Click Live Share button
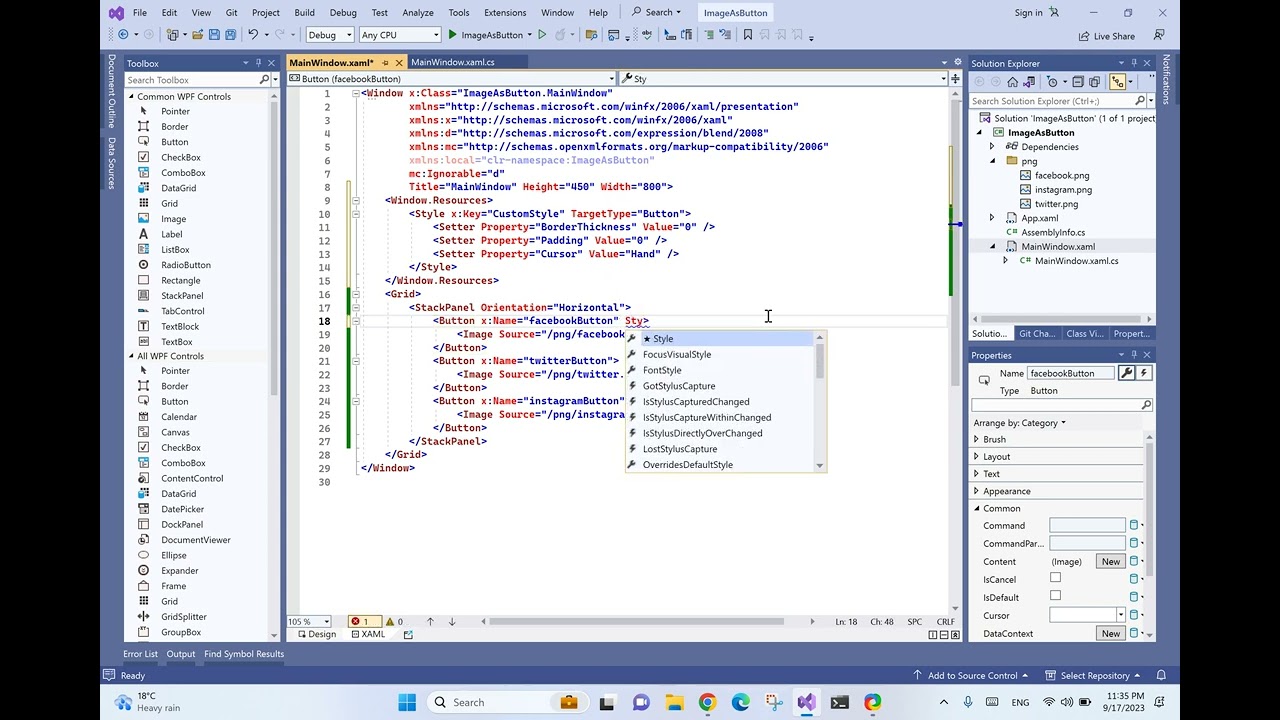The image size is (1280, 720). (x=1107, y=36)
